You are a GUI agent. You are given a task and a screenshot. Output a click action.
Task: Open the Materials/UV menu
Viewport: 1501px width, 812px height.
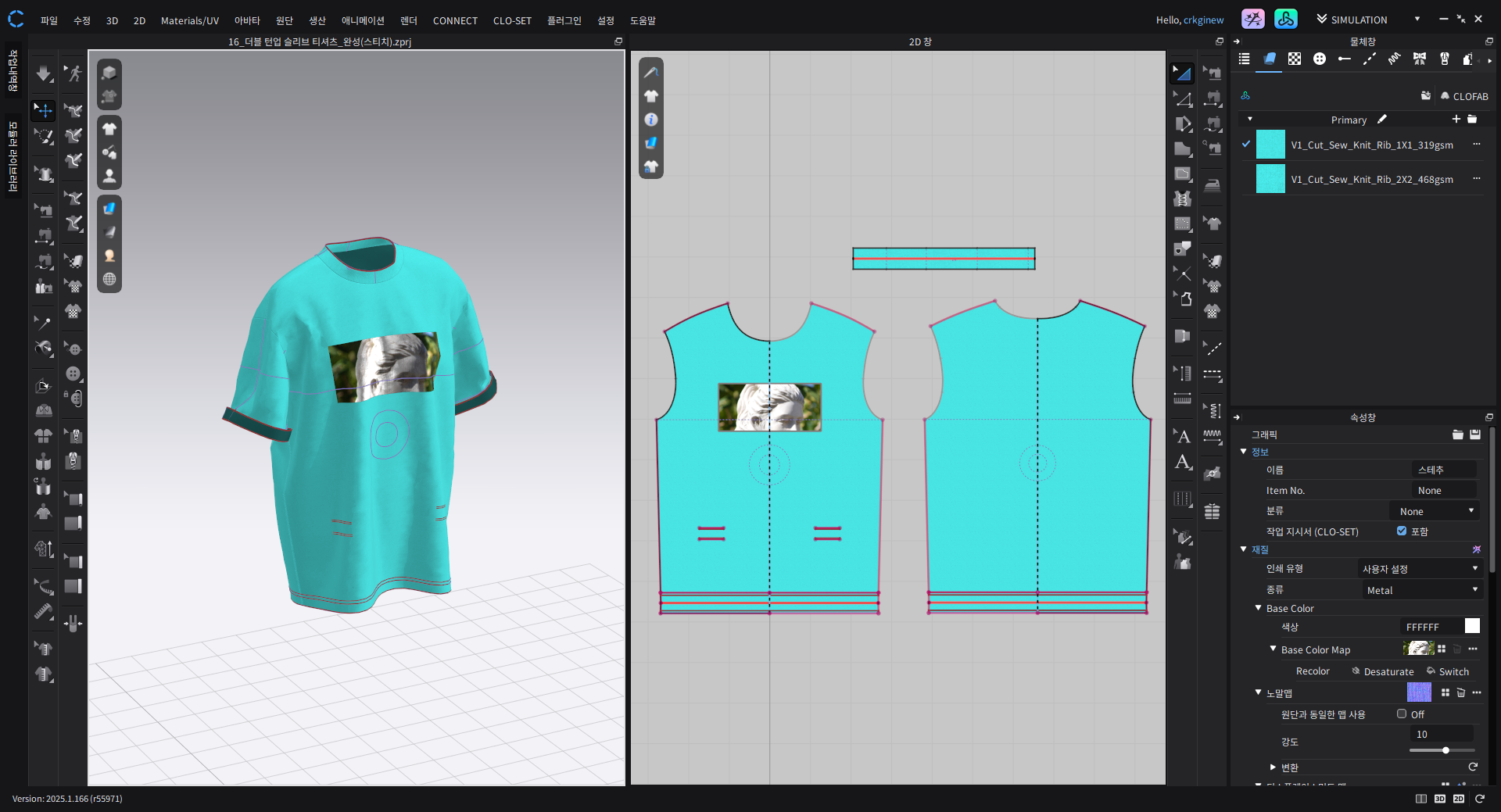[x=189, y=20]
